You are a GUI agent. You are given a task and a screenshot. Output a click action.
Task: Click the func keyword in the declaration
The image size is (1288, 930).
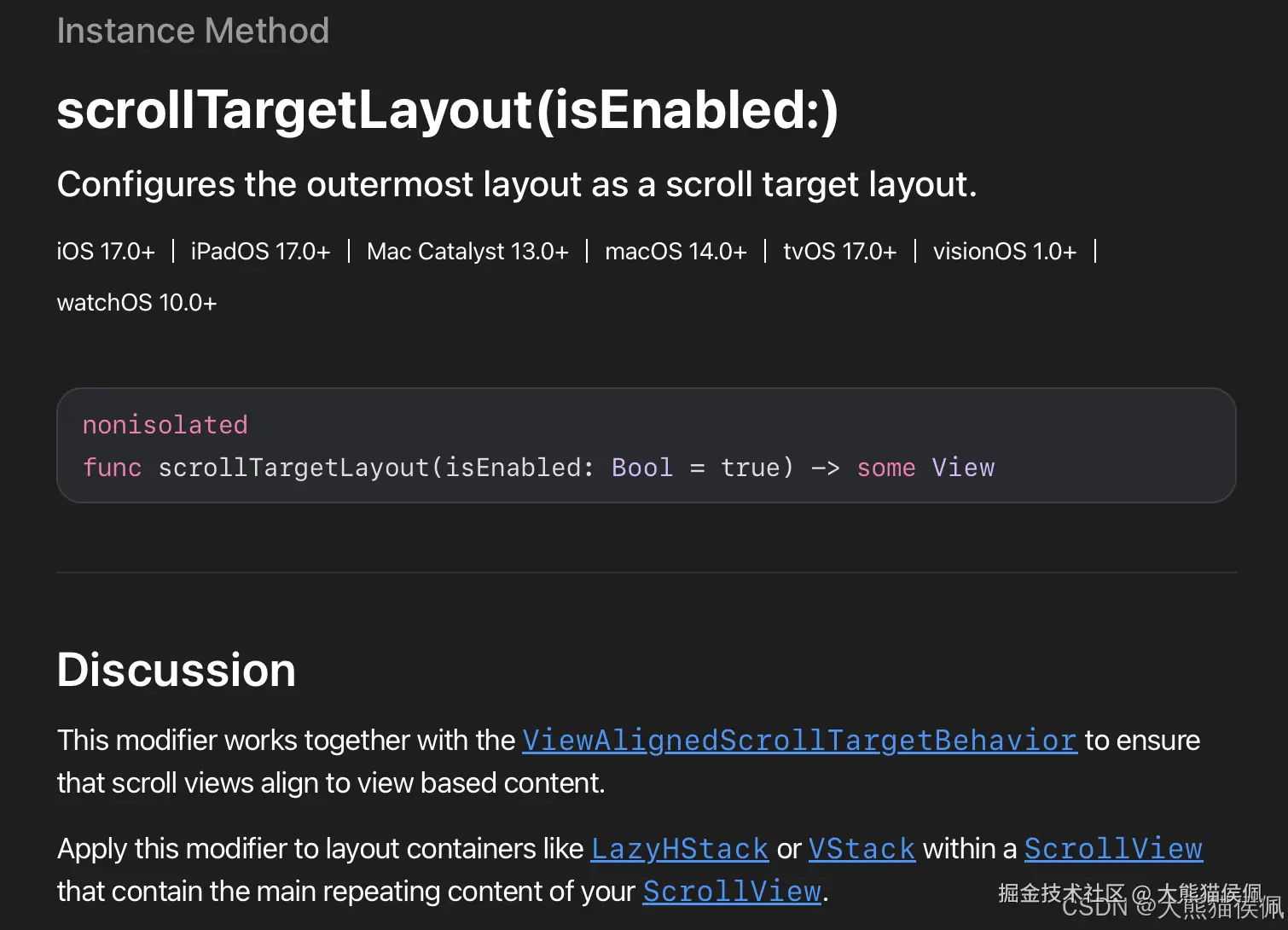click(x=112, y=468)
